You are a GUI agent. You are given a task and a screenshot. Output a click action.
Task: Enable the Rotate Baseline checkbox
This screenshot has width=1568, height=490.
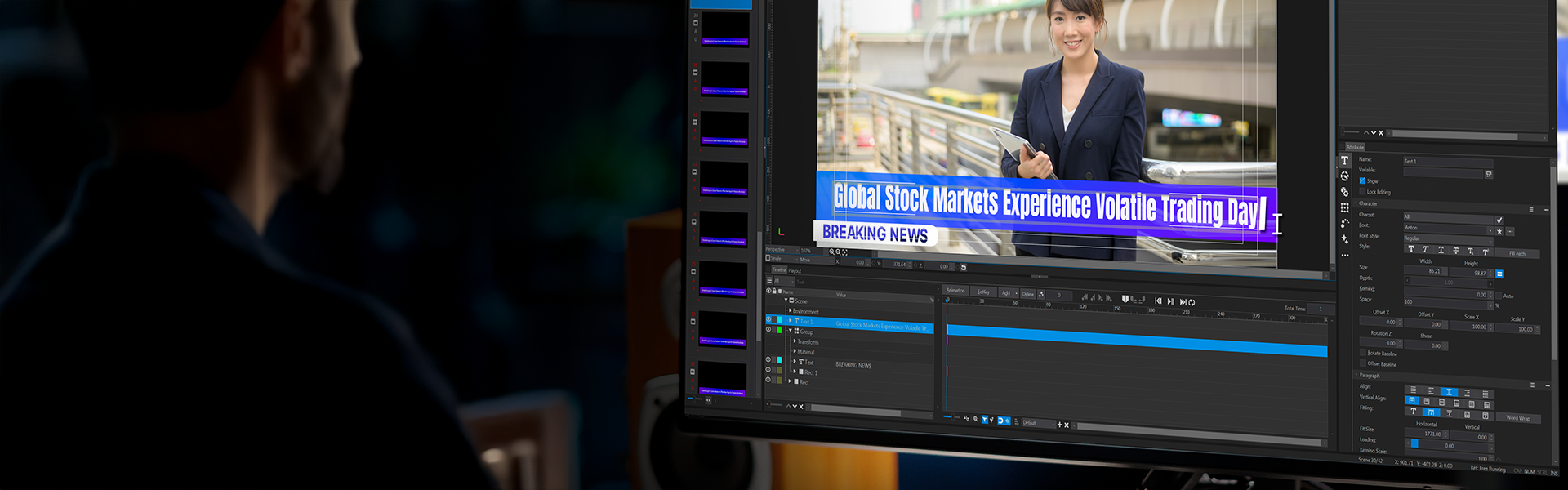(x=1363, y=353)
